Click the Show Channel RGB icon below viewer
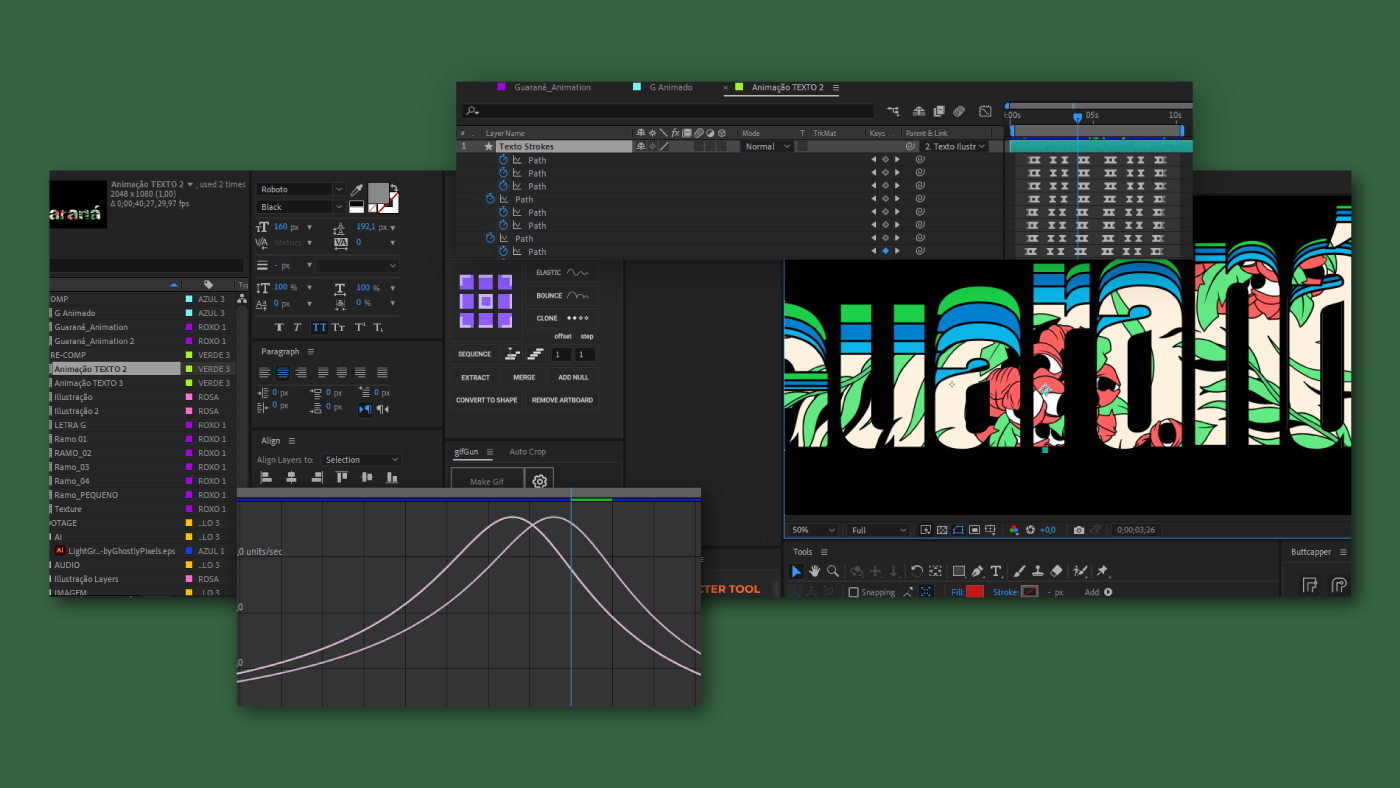Screen dimensions: 1400x788 (x=1014, y=530)
